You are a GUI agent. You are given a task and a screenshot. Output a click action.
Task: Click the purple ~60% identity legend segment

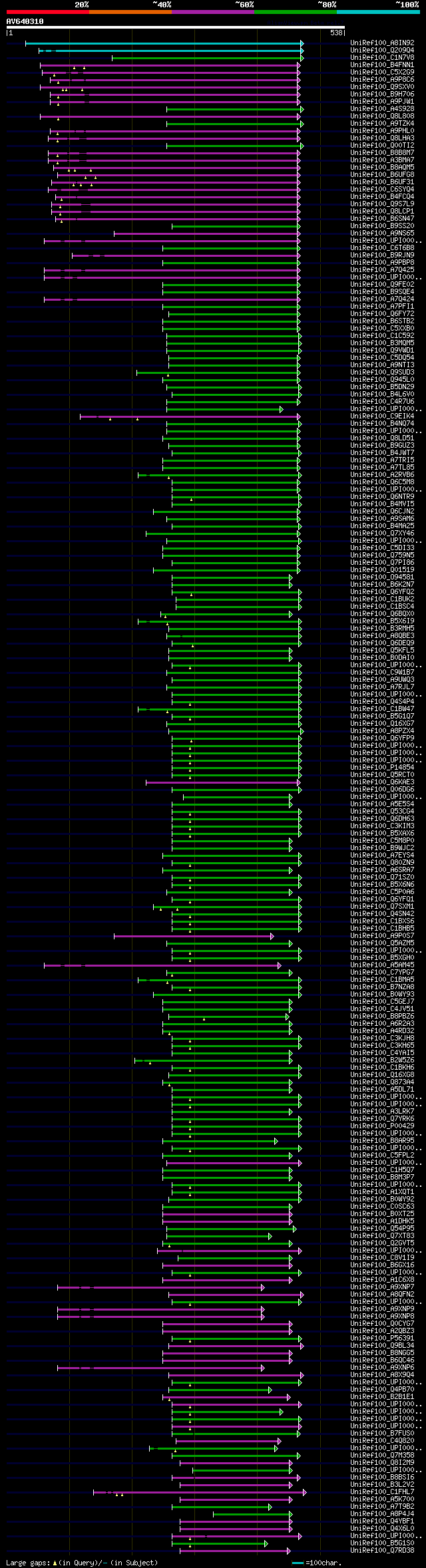click(x=212, y=12)
